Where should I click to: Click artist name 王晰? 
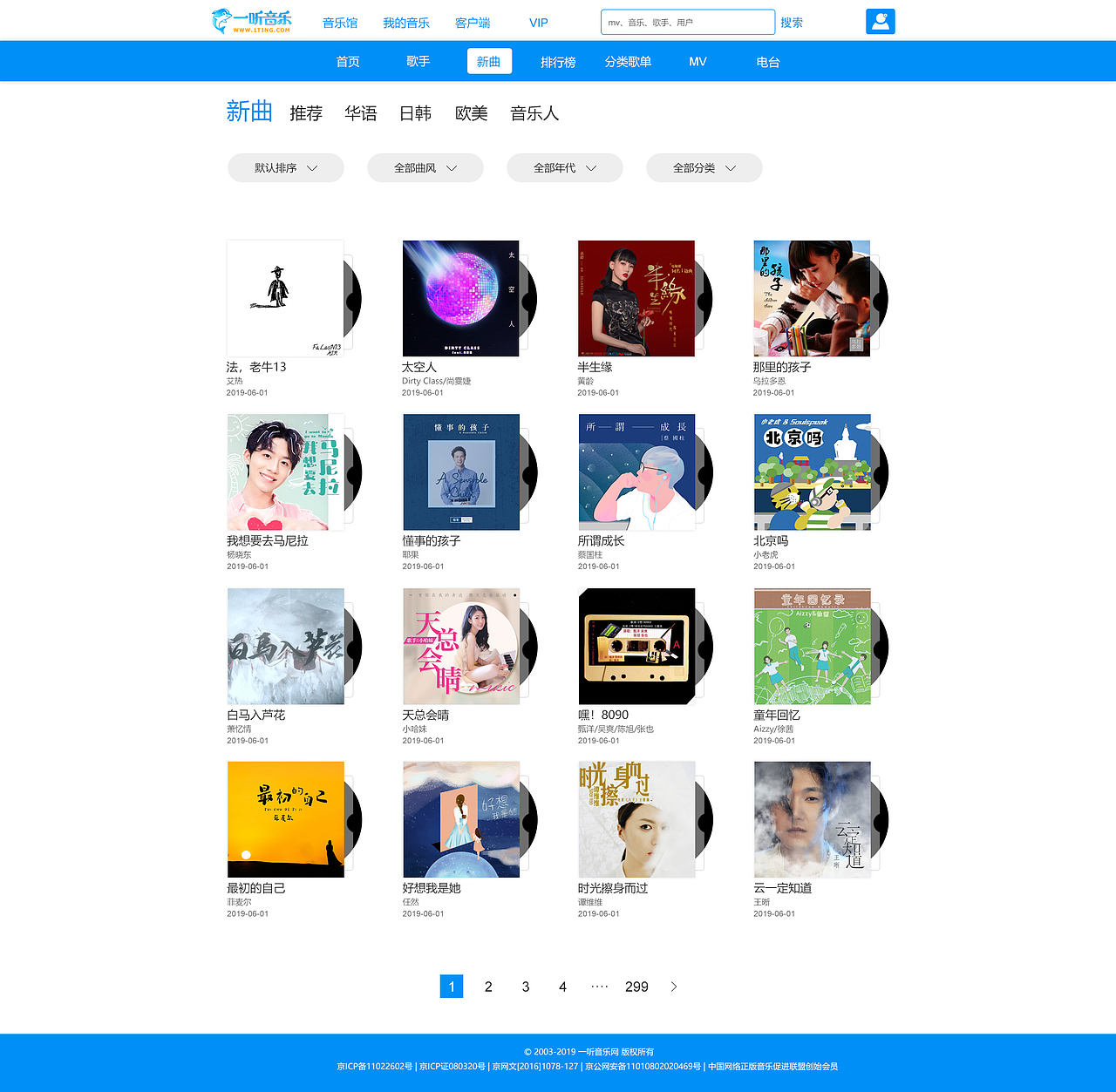tap(761, 902)
